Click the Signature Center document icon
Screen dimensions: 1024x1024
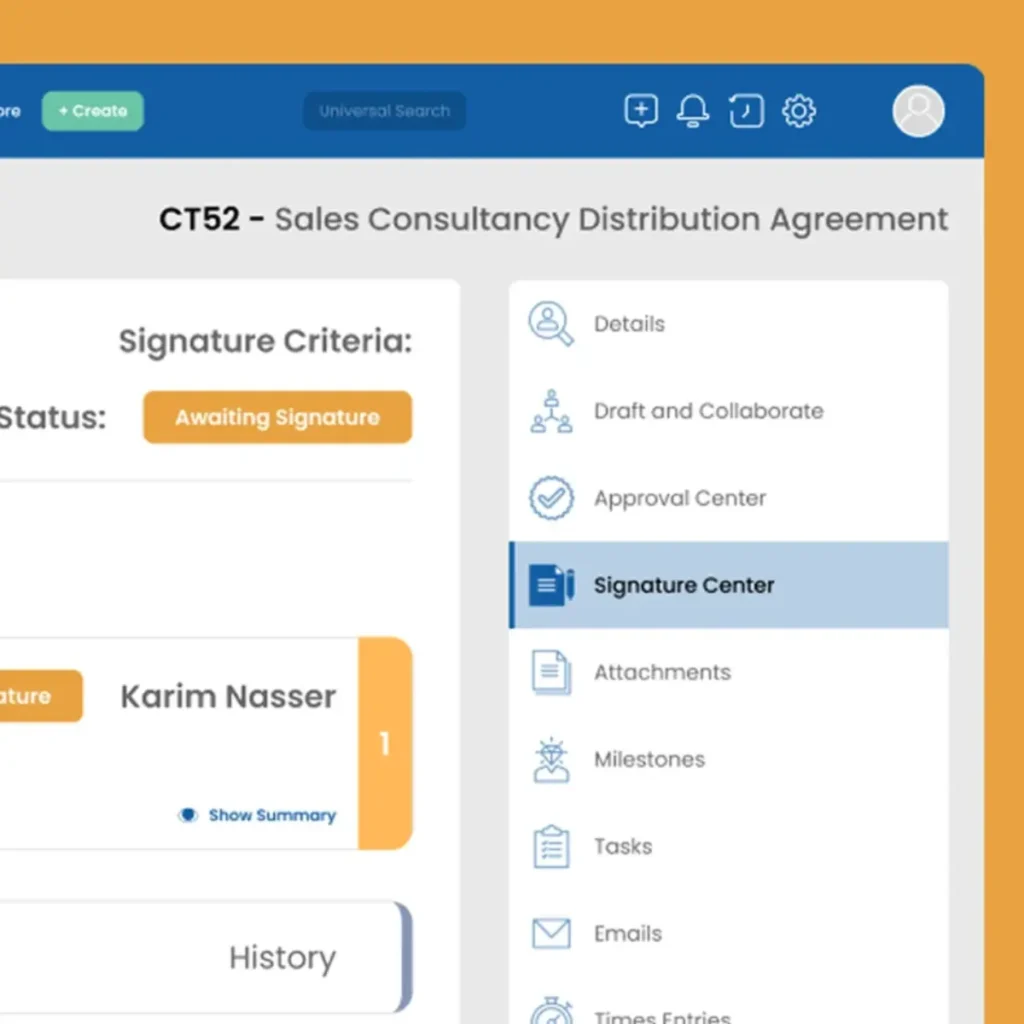551,585
